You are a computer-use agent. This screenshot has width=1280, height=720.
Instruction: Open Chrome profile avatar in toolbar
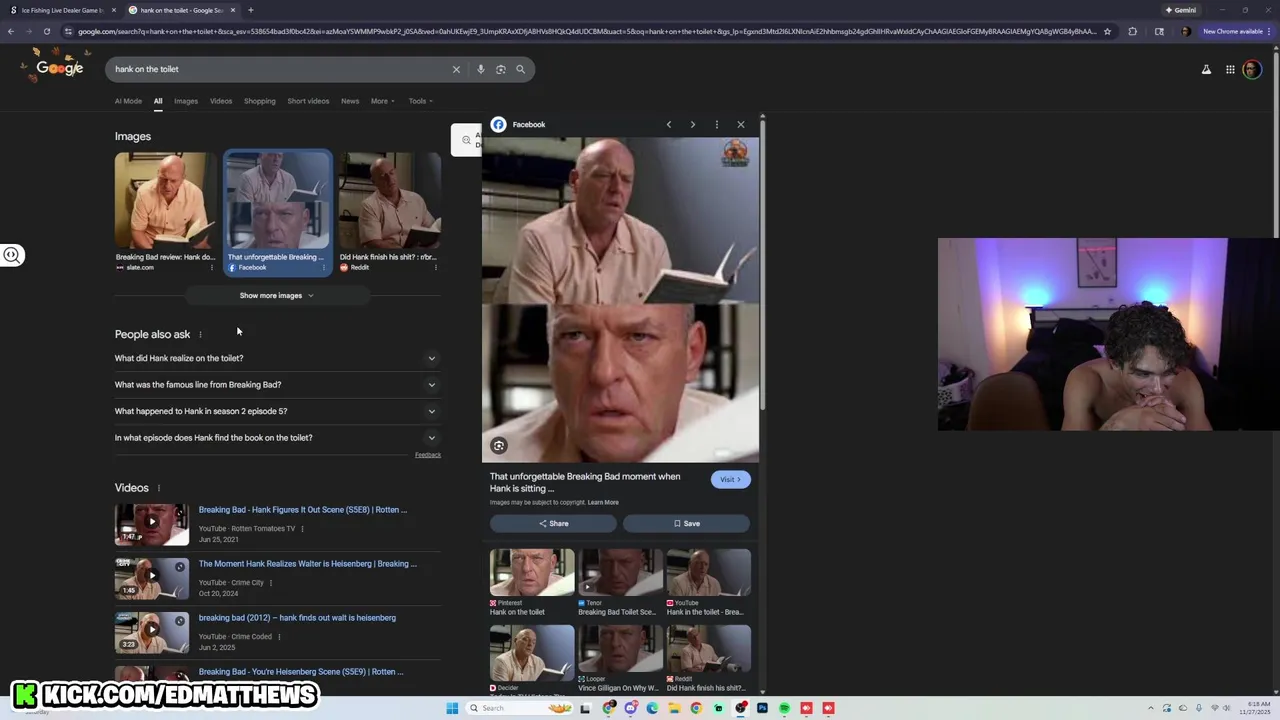point(1186,31)
